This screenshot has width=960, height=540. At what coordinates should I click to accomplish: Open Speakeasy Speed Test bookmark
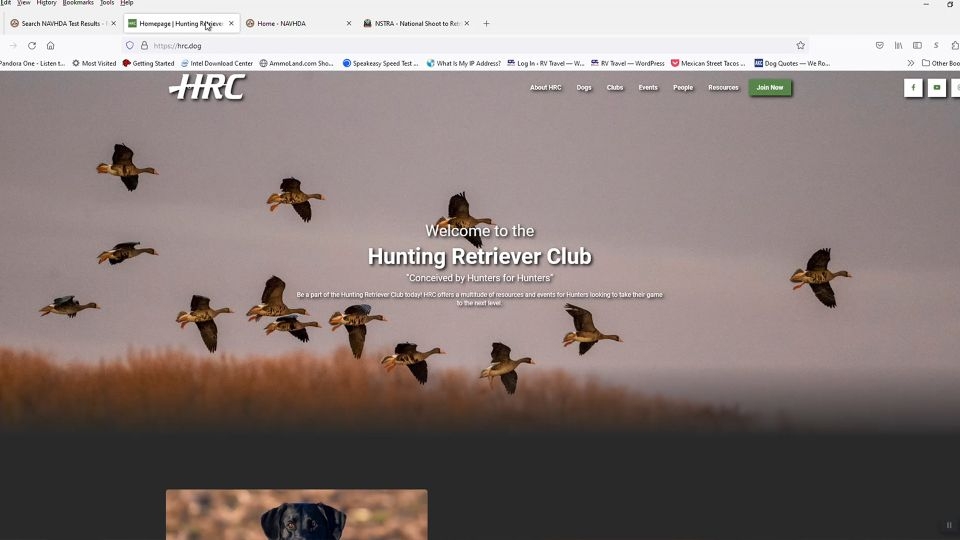pos(380,63)
